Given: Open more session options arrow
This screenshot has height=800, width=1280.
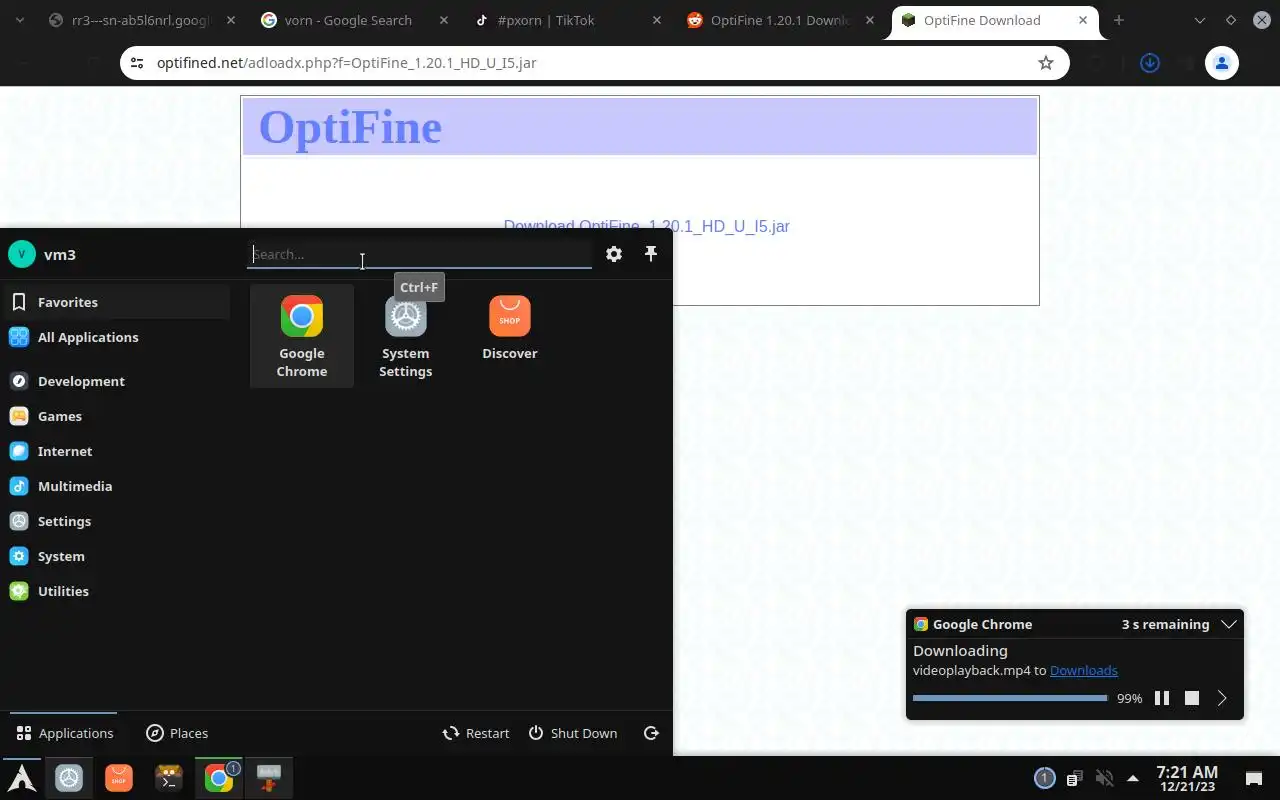Looking at the screenshot, I should [651, 733].
